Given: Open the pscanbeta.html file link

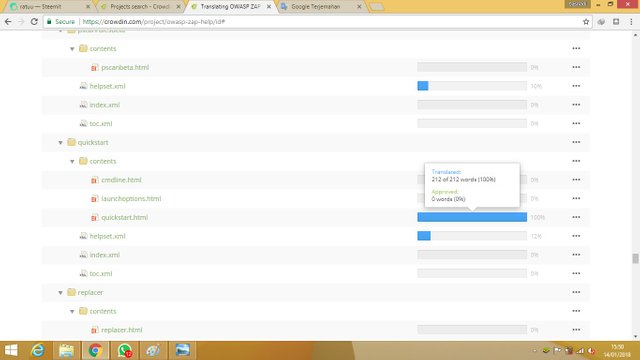Looking at the screenshot, I should [125, 67].
